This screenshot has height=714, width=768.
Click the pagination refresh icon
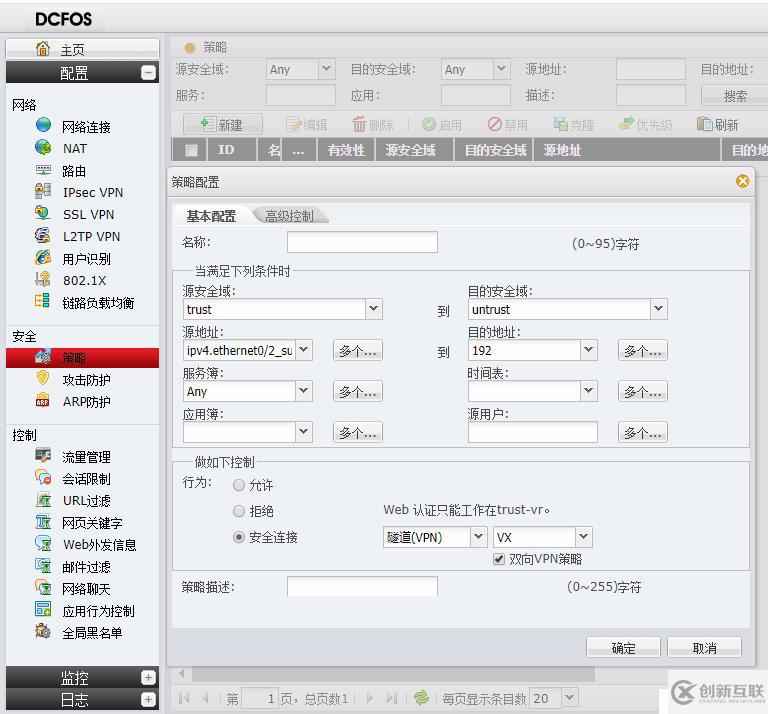pos(421,697)
